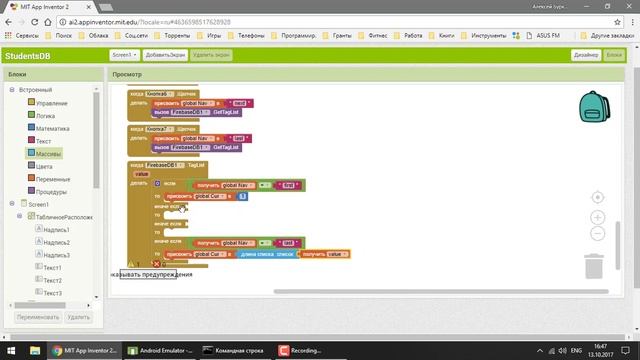Screen dimensions: 640x360
Task: Switch to Дизайнер view
Action: pos(586,55)
